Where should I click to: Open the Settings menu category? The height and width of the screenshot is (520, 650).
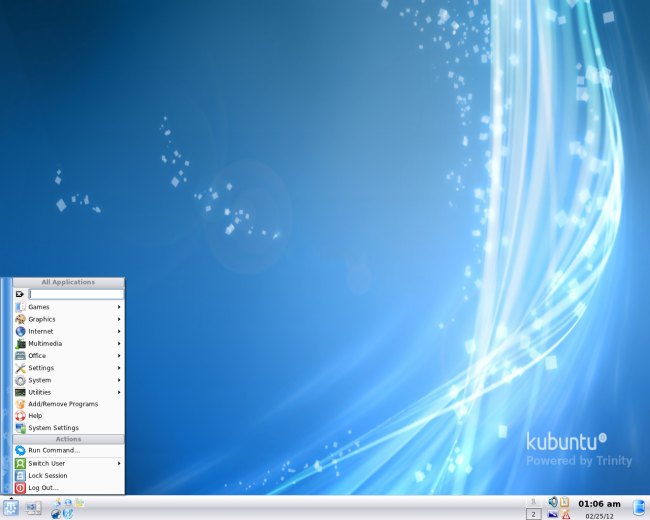click(68, 368)
